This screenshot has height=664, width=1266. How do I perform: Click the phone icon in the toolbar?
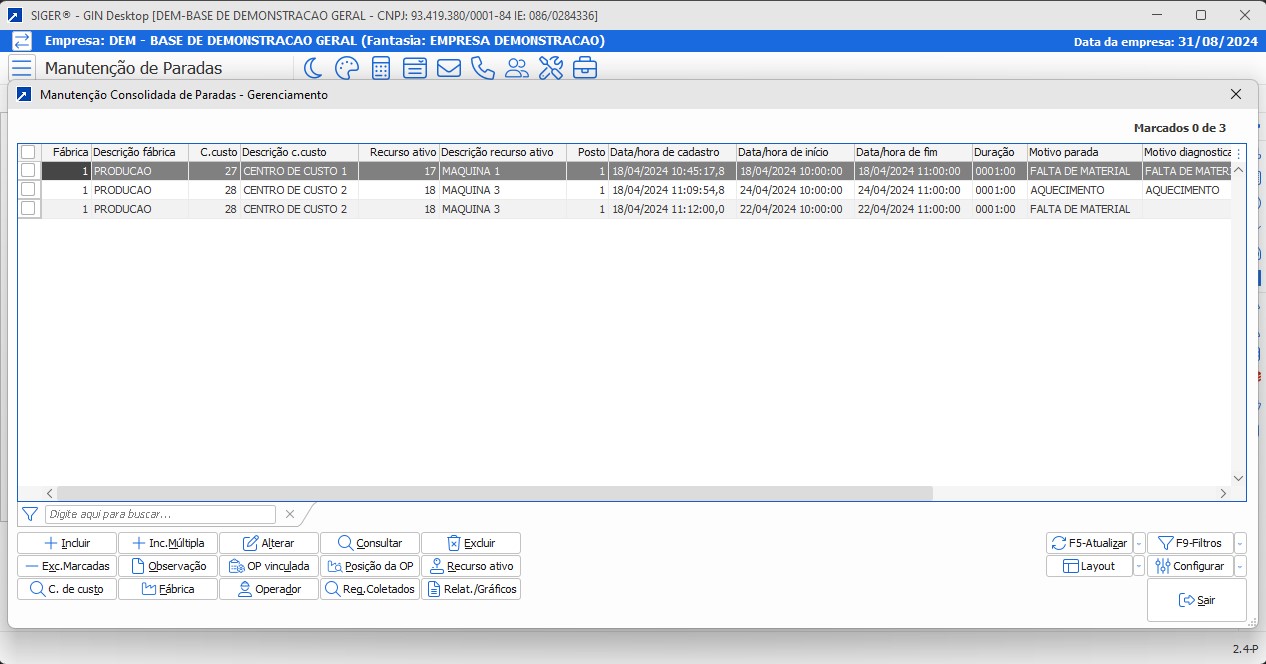[x=483, y=68]
